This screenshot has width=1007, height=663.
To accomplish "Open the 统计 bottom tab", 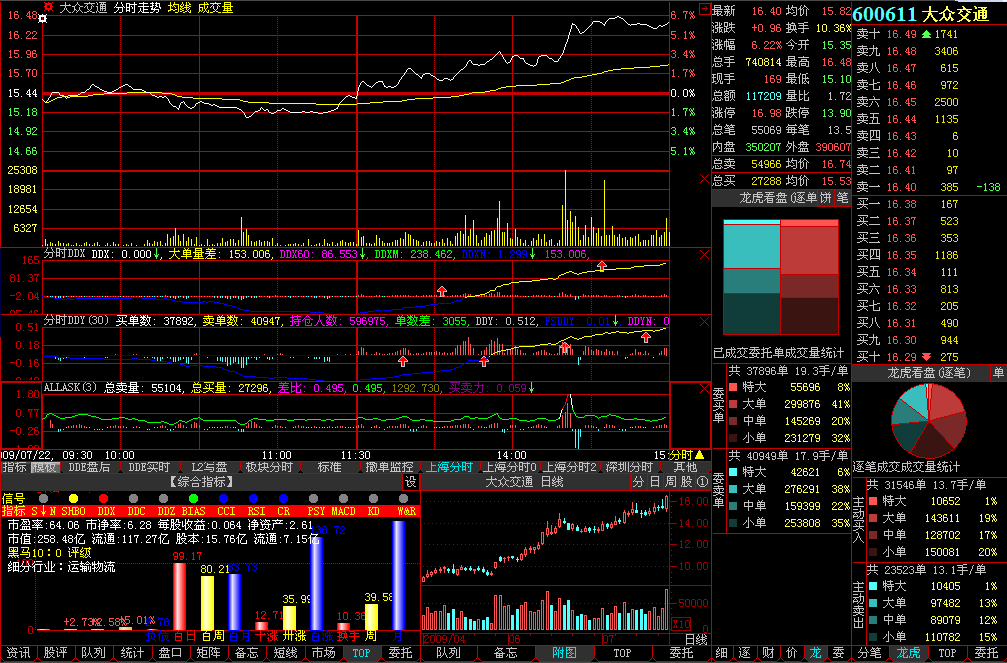I will tap(132, 653).
